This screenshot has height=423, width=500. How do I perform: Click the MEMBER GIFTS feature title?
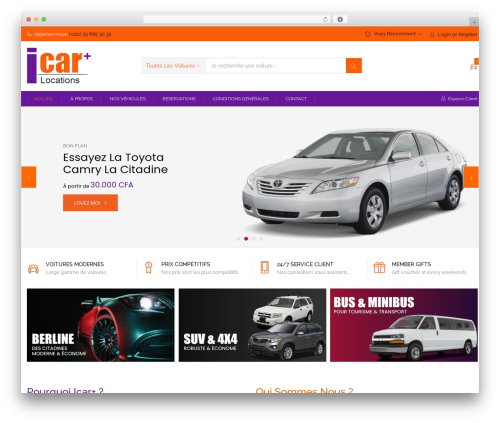click(x=411, y=264)
